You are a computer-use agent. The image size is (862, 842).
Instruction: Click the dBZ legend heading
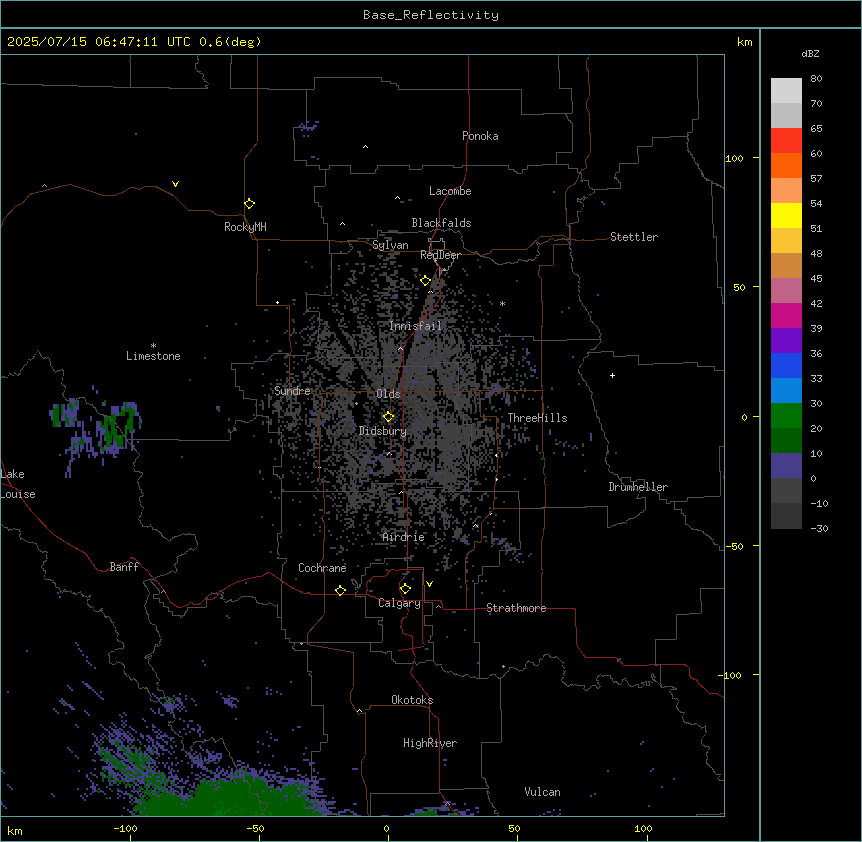[810, 53]
